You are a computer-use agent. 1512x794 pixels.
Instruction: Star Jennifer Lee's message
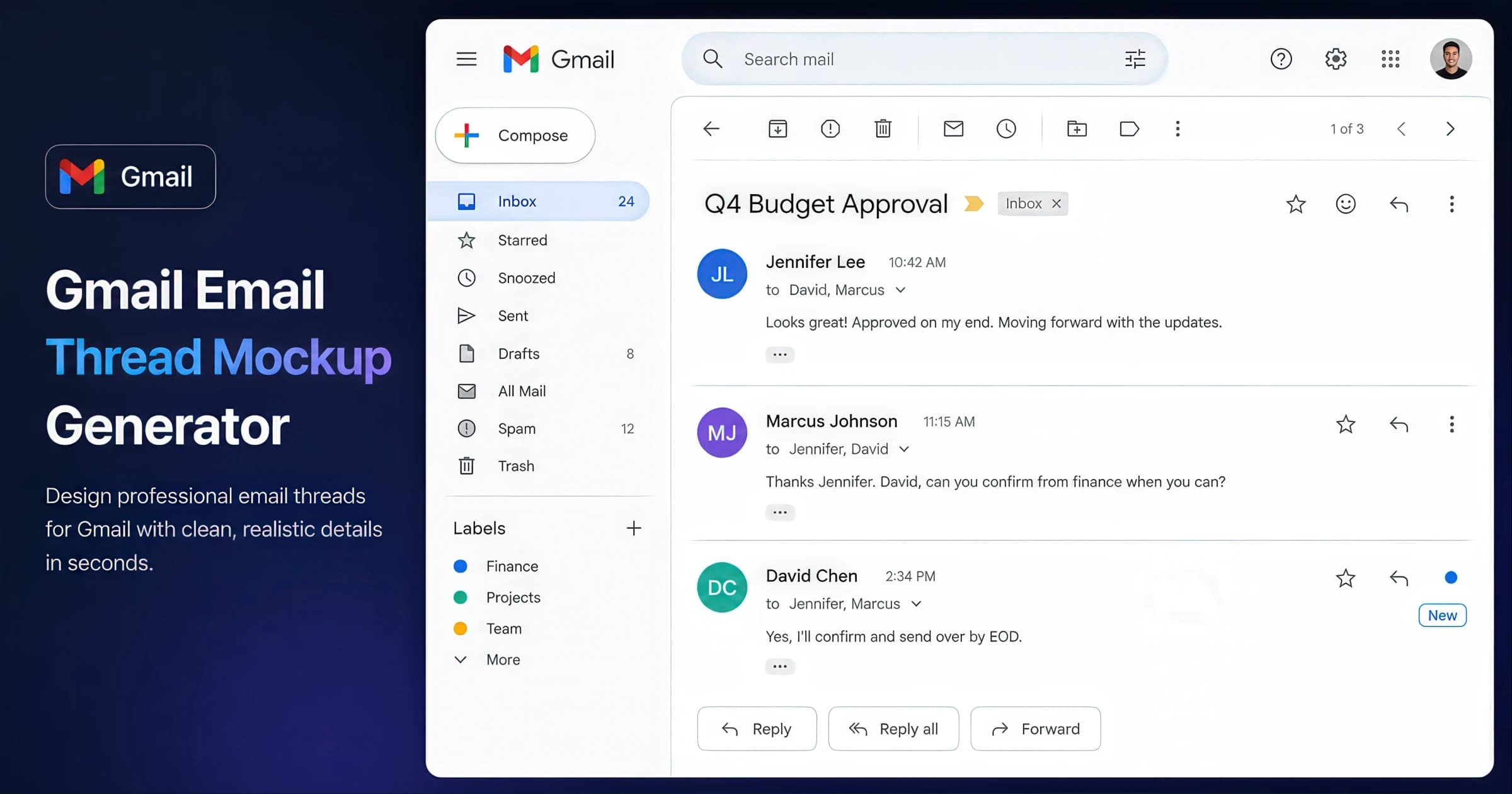1296,204
